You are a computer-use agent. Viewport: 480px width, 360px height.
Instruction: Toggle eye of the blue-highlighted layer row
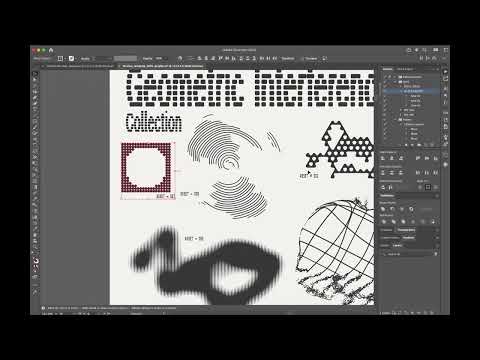tap(385, 91)
